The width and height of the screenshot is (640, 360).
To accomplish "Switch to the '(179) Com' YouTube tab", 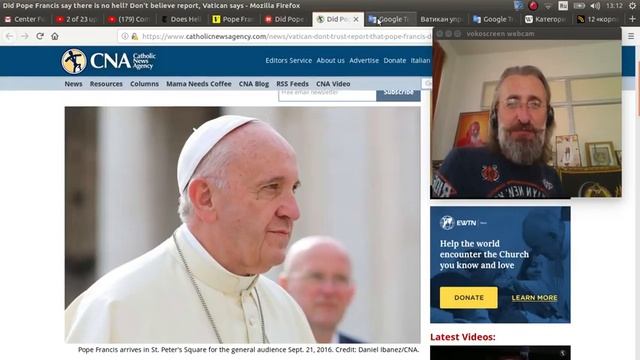I will (130, 19).
